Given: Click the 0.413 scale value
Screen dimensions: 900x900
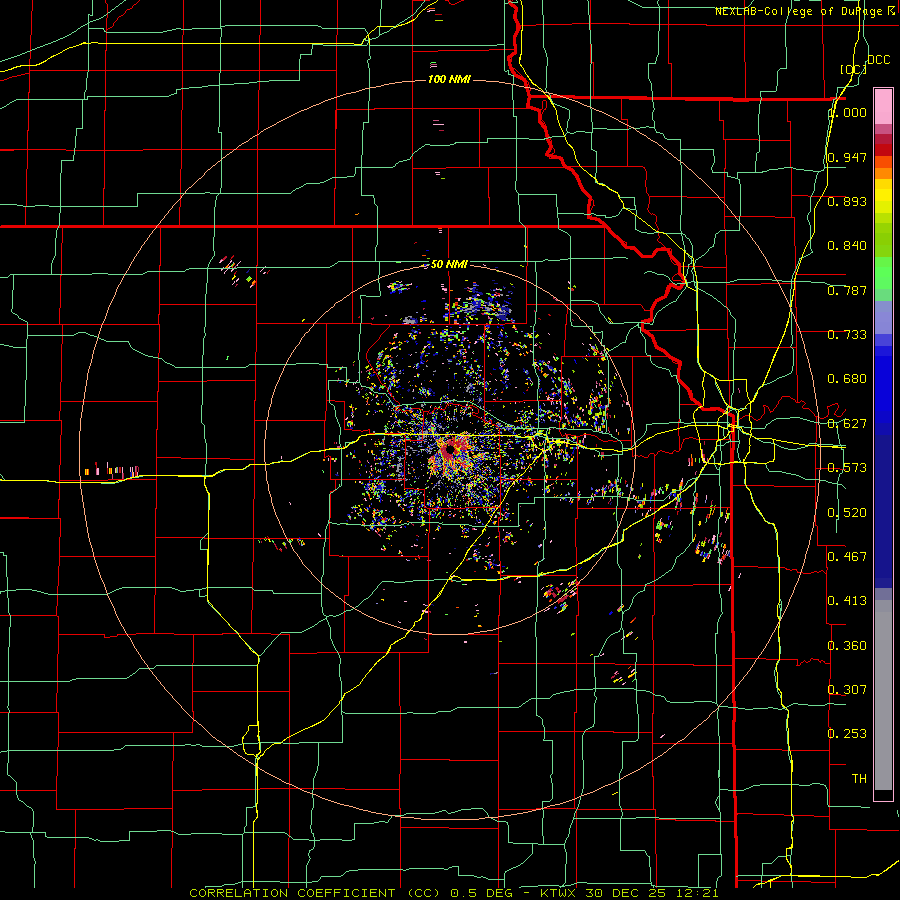Looking at the screenshot, I should point(847,601).
